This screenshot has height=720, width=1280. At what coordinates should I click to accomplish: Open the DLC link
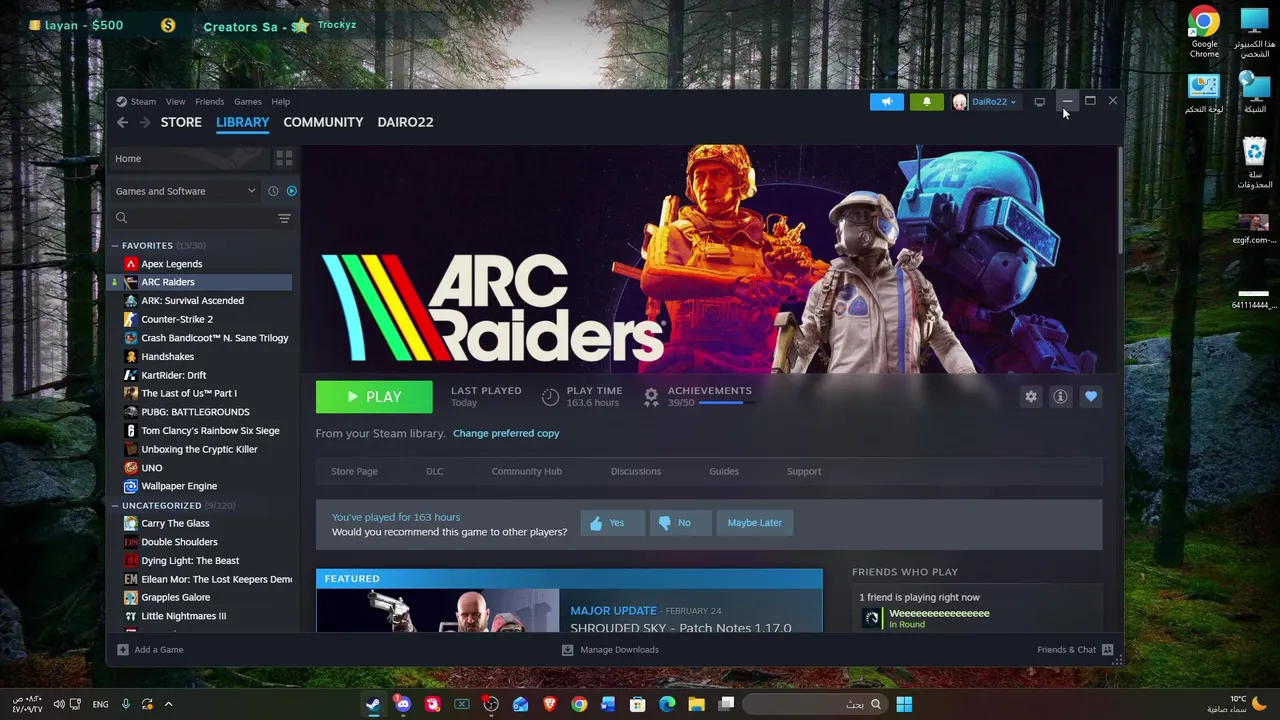[x=434, y=471]
